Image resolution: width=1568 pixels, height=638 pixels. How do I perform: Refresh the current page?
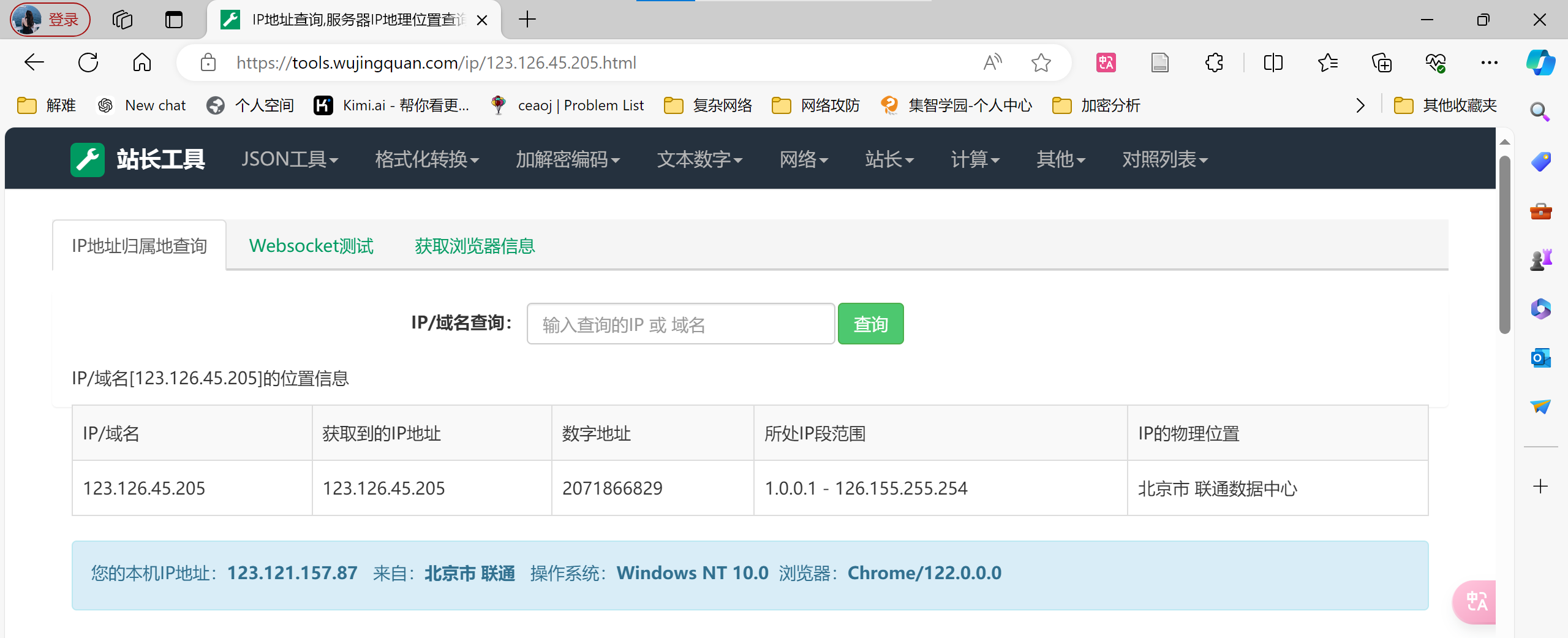coord(88,63)
